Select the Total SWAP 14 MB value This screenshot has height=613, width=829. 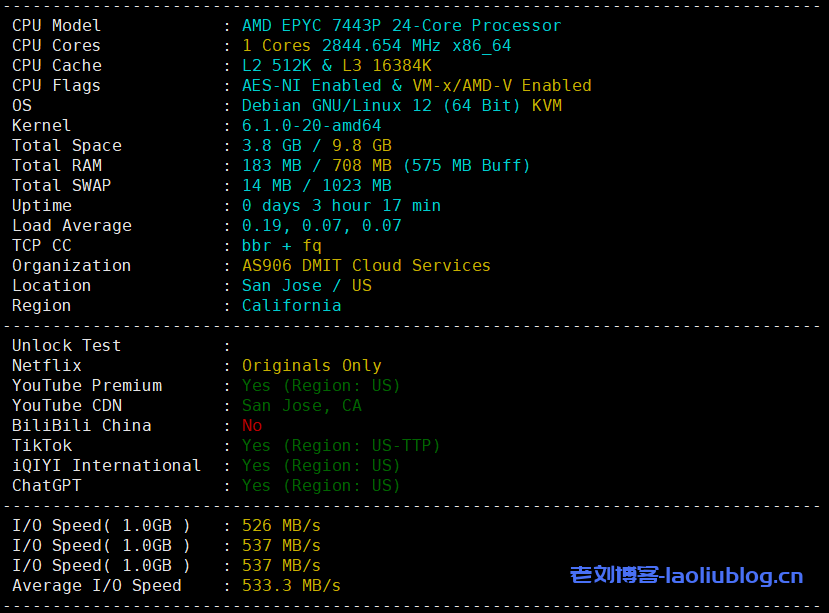267,186
